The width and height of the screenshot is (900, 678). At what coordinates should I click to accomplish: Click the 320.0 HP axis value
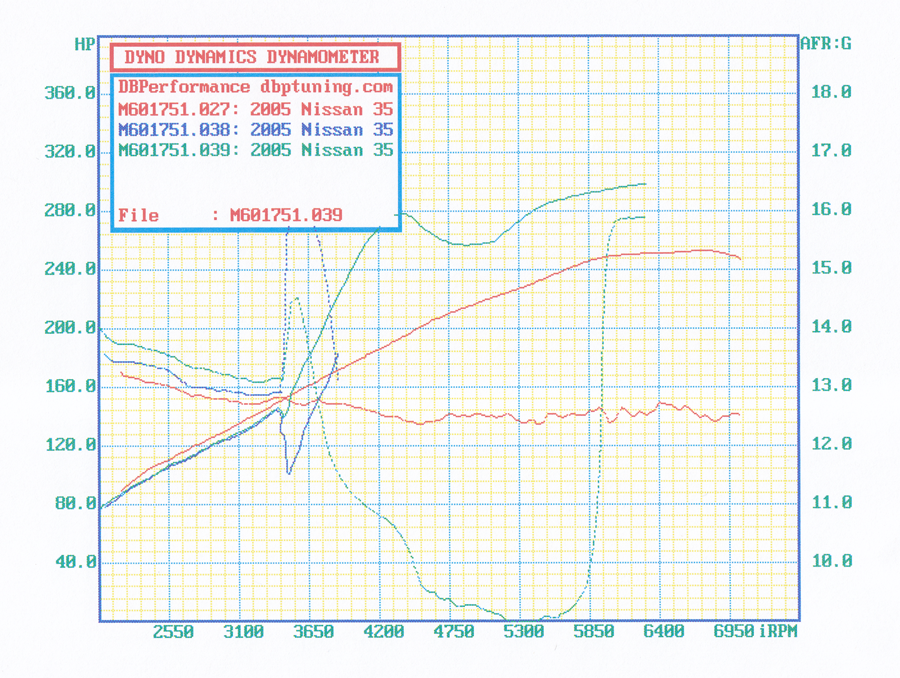click(x=70, y=152)
